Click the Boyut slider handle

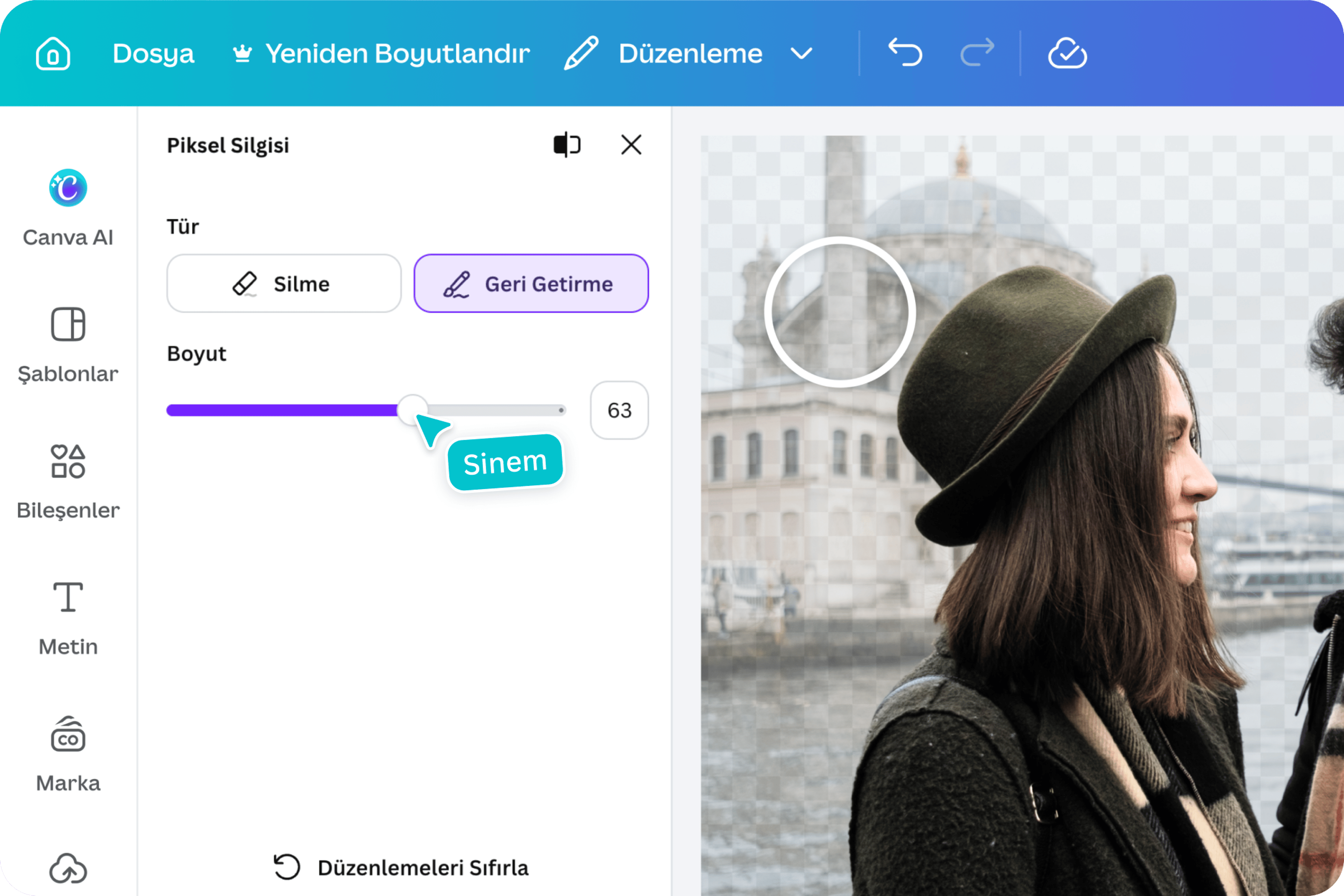(x=412, y=410)
